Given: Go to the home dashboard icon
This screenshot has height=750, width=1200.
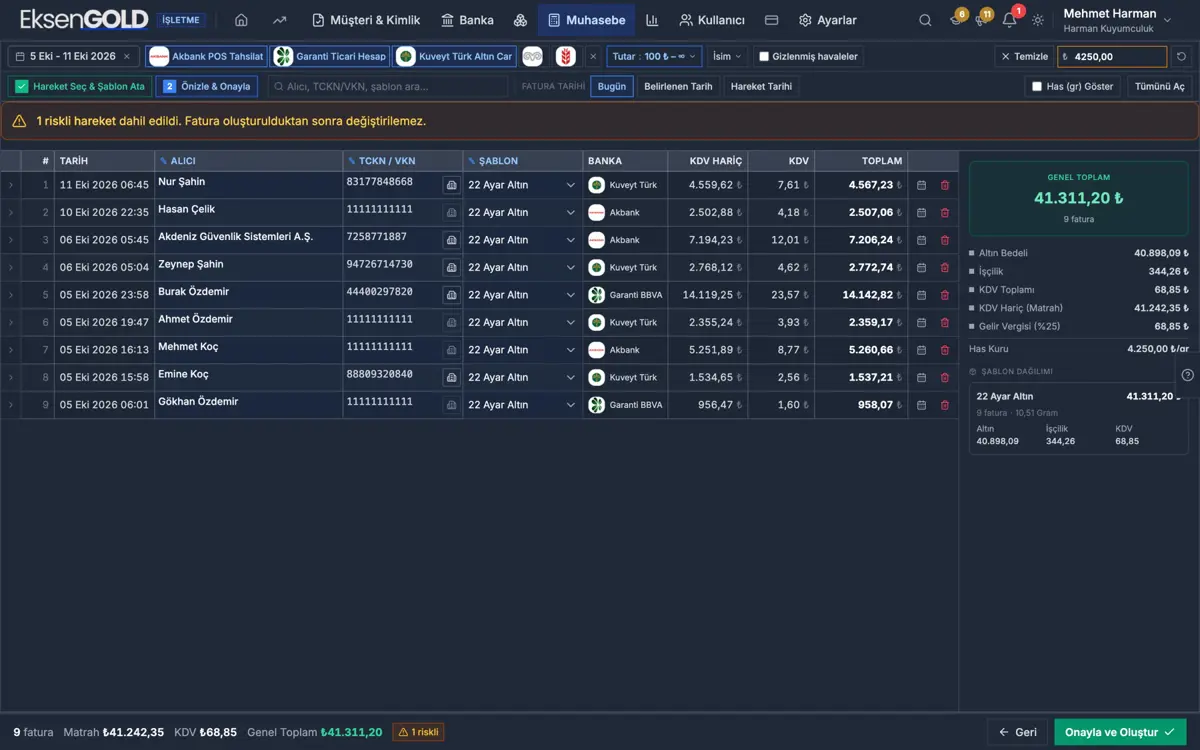Looking at the screenshot, I should 241,20.
